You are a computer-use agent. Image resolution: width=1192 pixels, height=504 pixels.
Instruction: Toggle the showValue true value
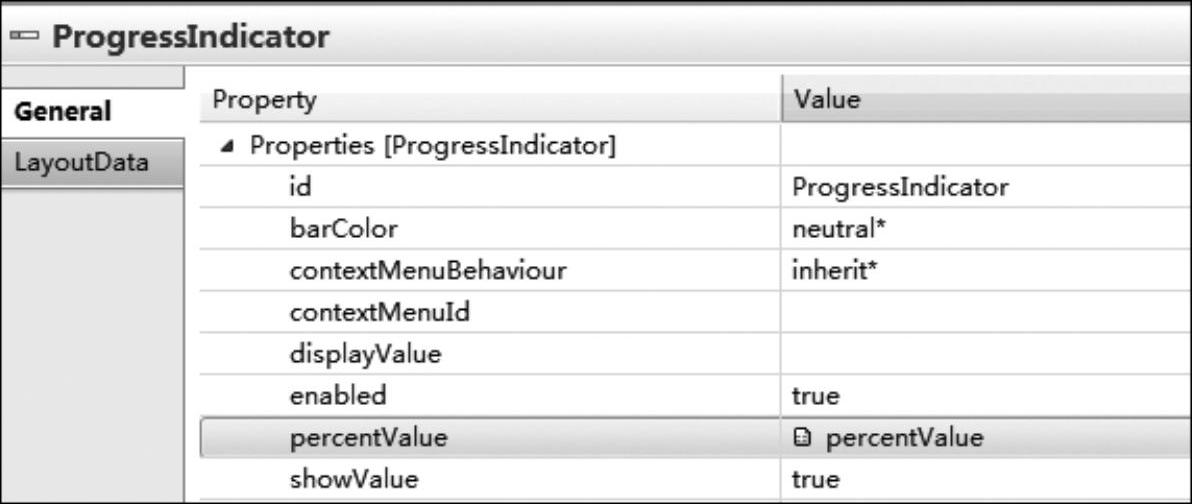[x=986, y=480]
